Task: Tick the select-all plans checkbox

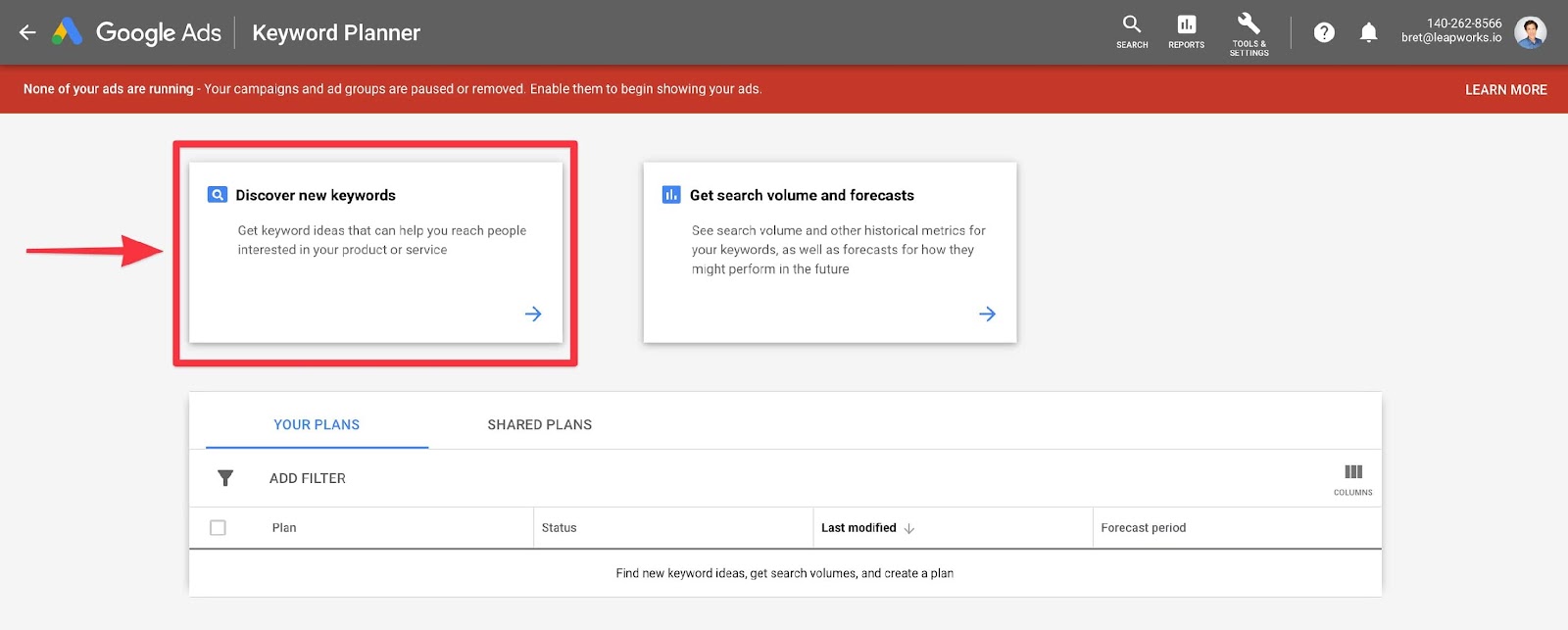Action: [x=218, y=528]
